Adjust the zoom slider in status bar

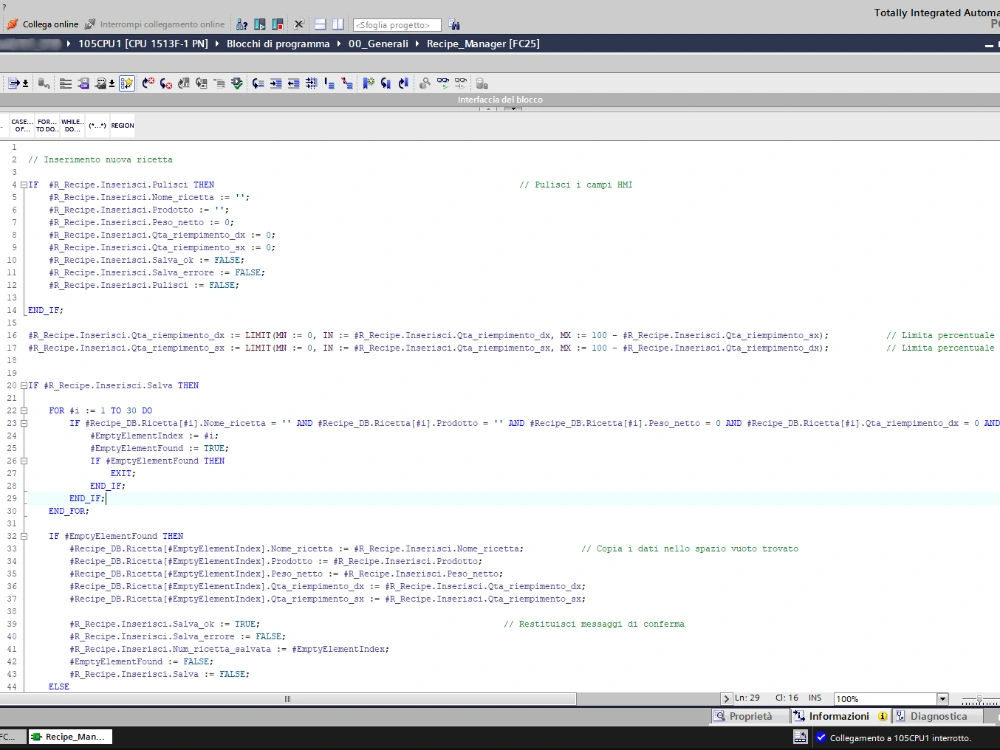980,699
